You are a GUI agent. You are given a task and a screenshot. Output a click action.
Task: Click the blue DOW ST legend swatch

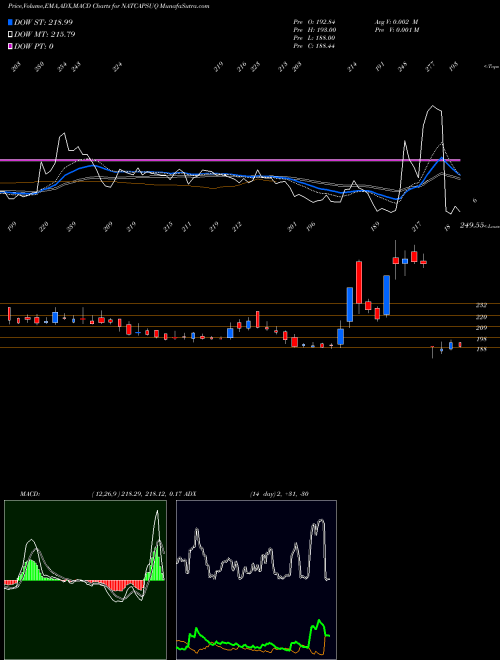[x=10, y=22]
